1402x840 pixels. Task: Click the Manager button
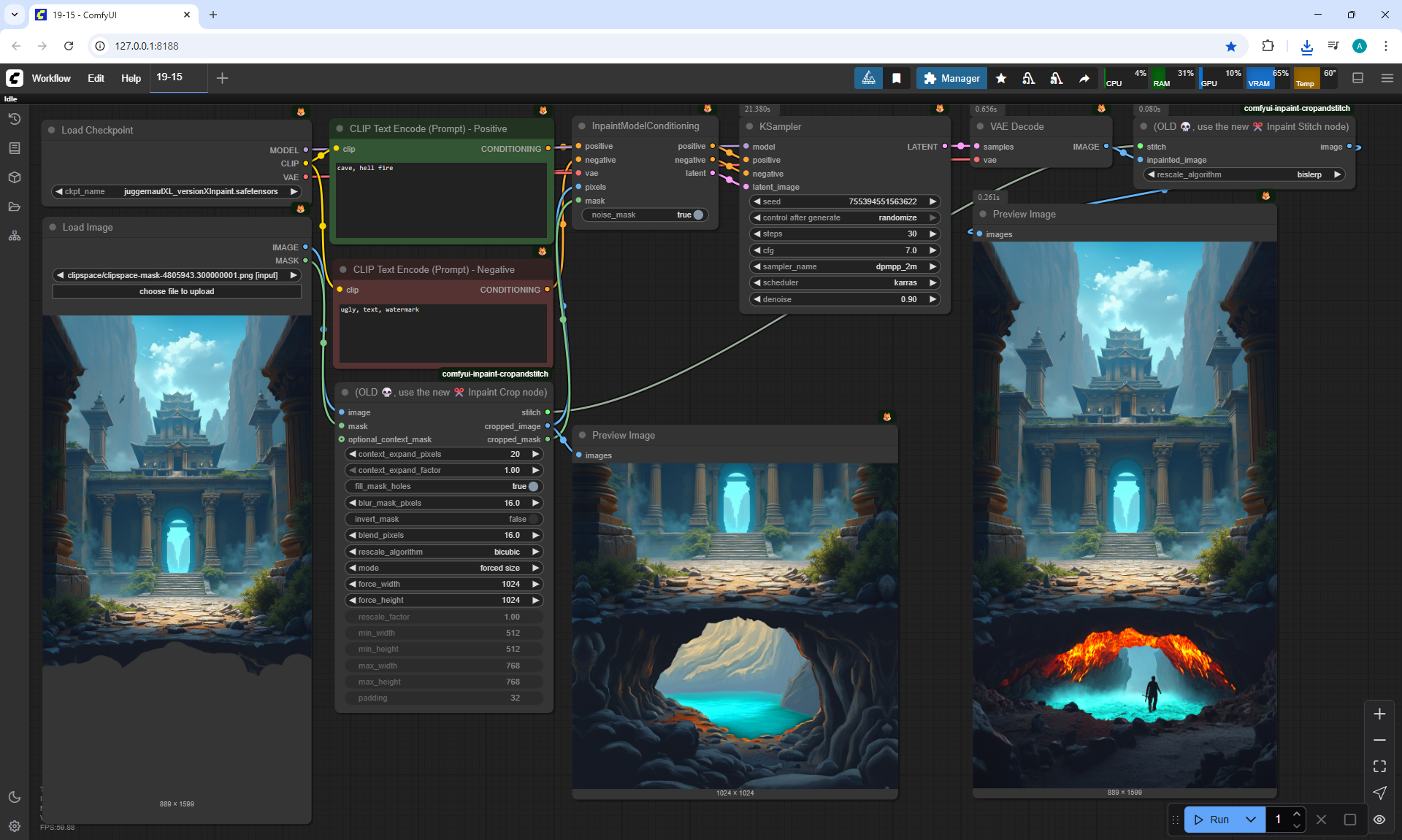[x=951, y=78]
